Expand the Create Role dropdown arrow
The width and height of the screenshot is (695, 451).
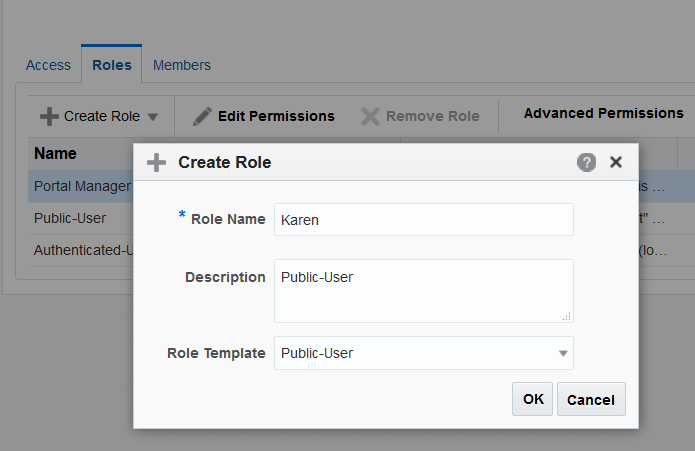pyautogui.click(x=153, y=117)
